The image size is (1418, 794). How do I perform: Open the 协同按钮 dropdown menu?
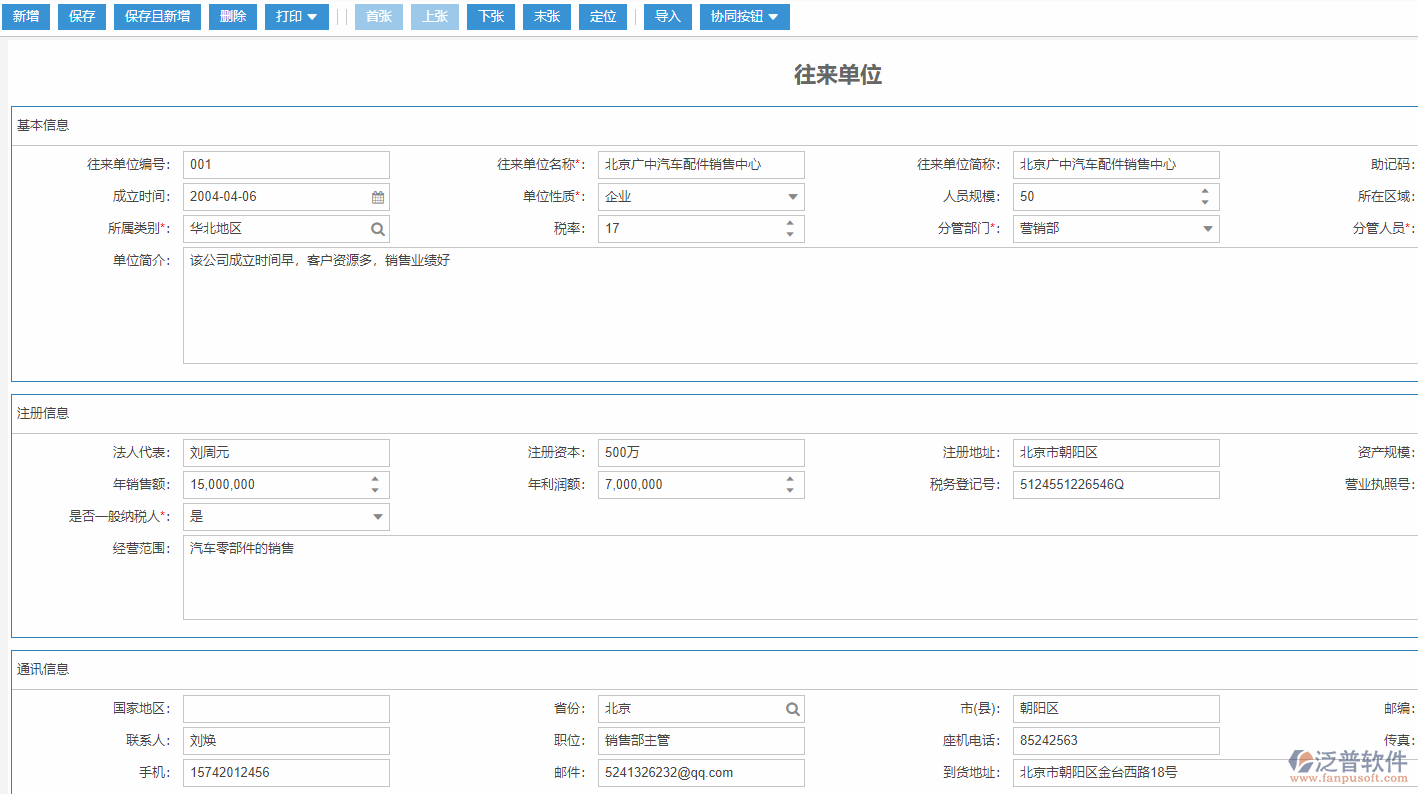coord(744,17)
